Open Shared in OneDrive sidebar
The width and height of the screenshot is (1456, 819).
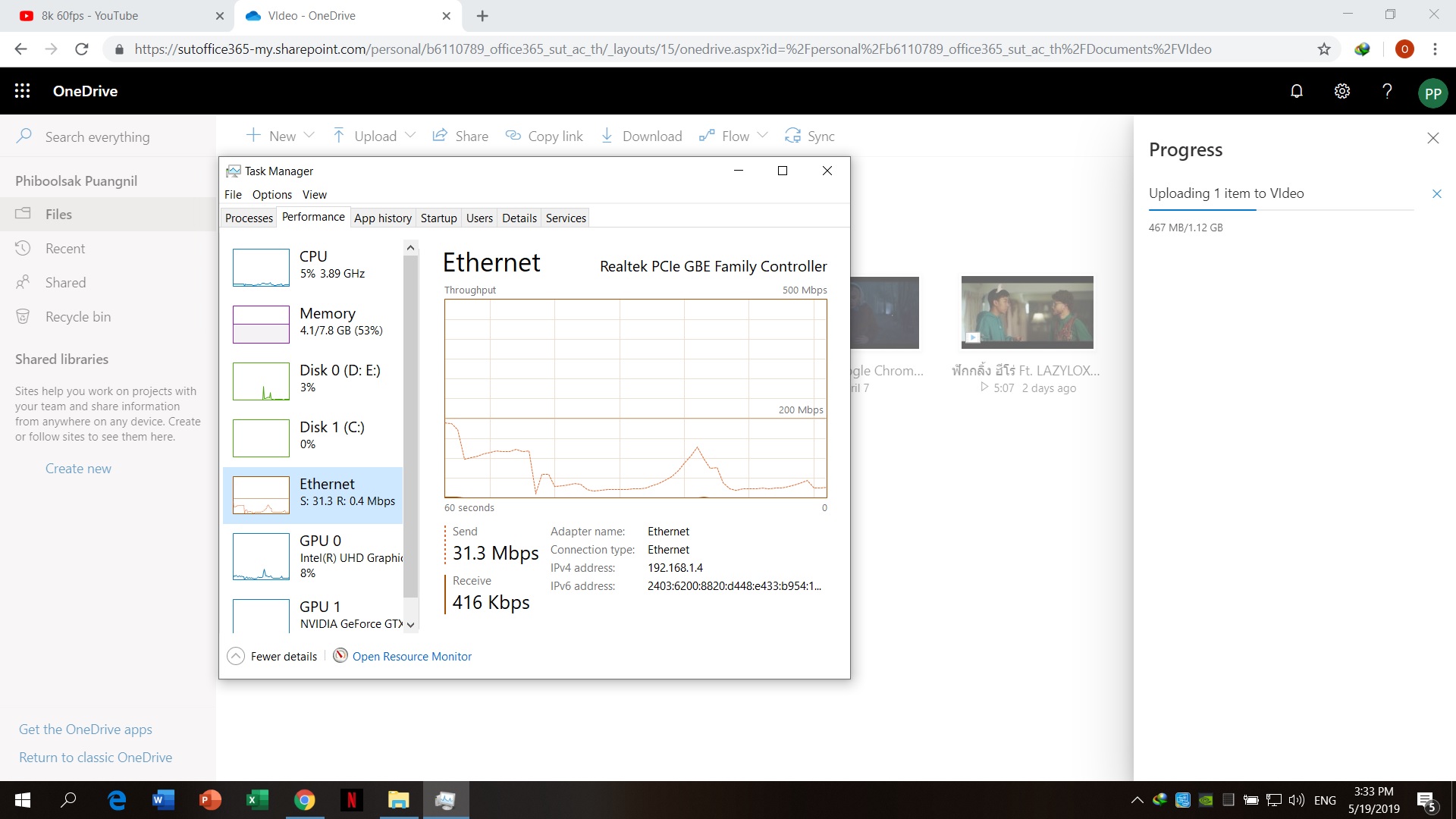(108, 283)
